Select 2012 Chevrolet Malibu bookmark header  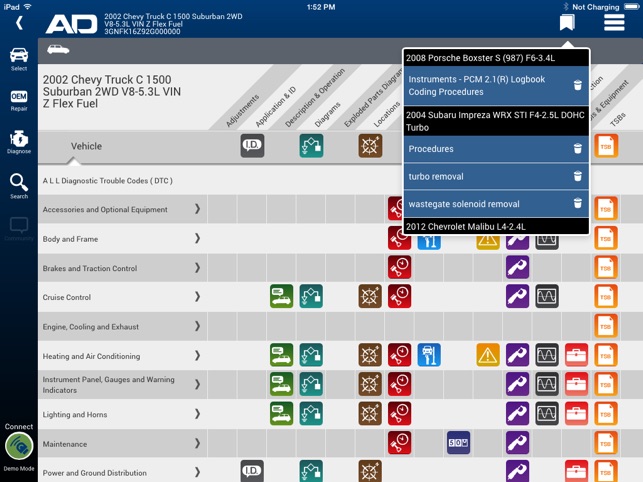coord(496,226)
